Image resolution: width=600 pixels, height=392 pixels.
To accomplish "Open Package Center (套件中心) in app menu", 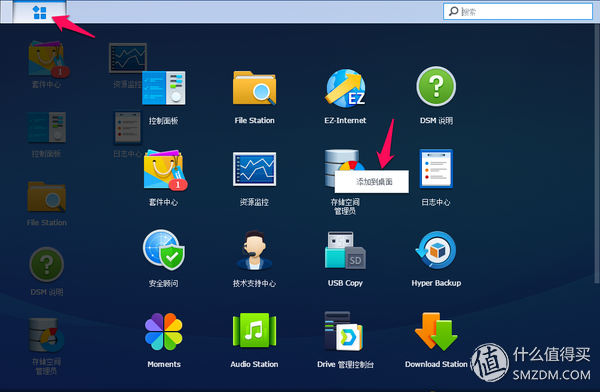I will 165,169.
